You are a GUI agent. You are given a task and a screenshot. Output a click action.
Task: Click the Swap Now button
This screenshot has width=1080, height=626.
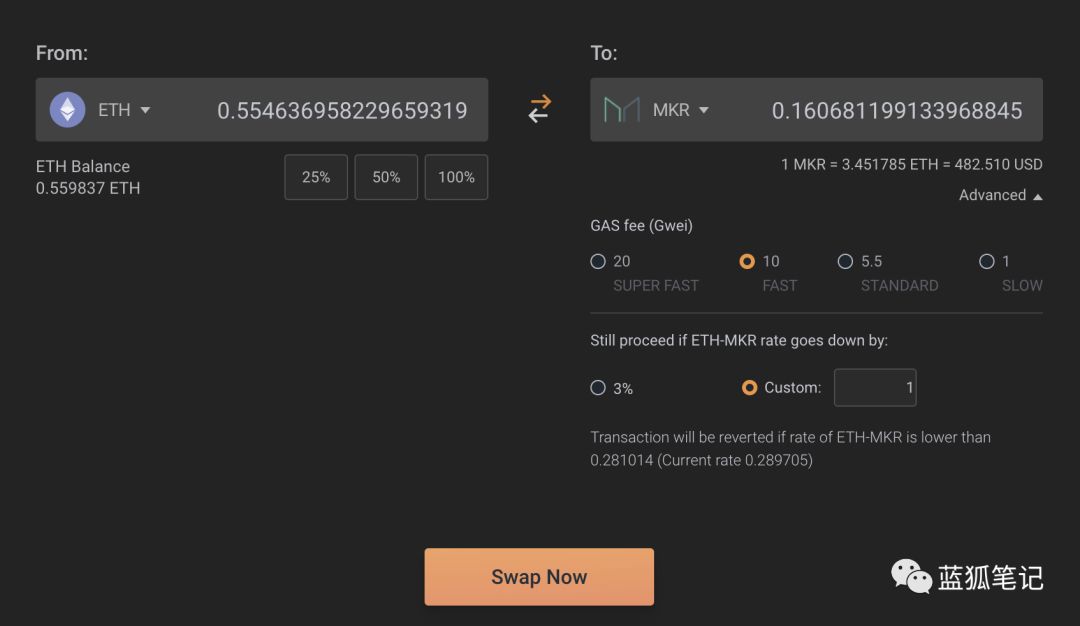click(539, 577)
